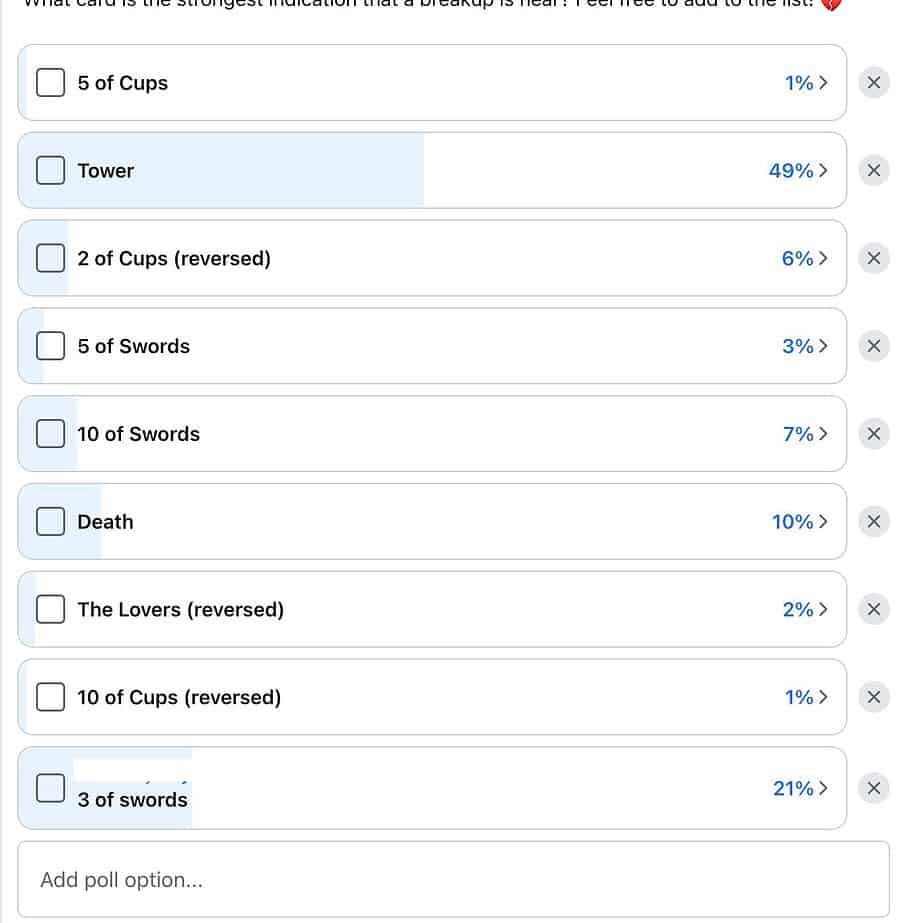Viewport: 904px width, 923px height.
Task: Delete the 2 of Cups (reversed) option
Action: 873,258
